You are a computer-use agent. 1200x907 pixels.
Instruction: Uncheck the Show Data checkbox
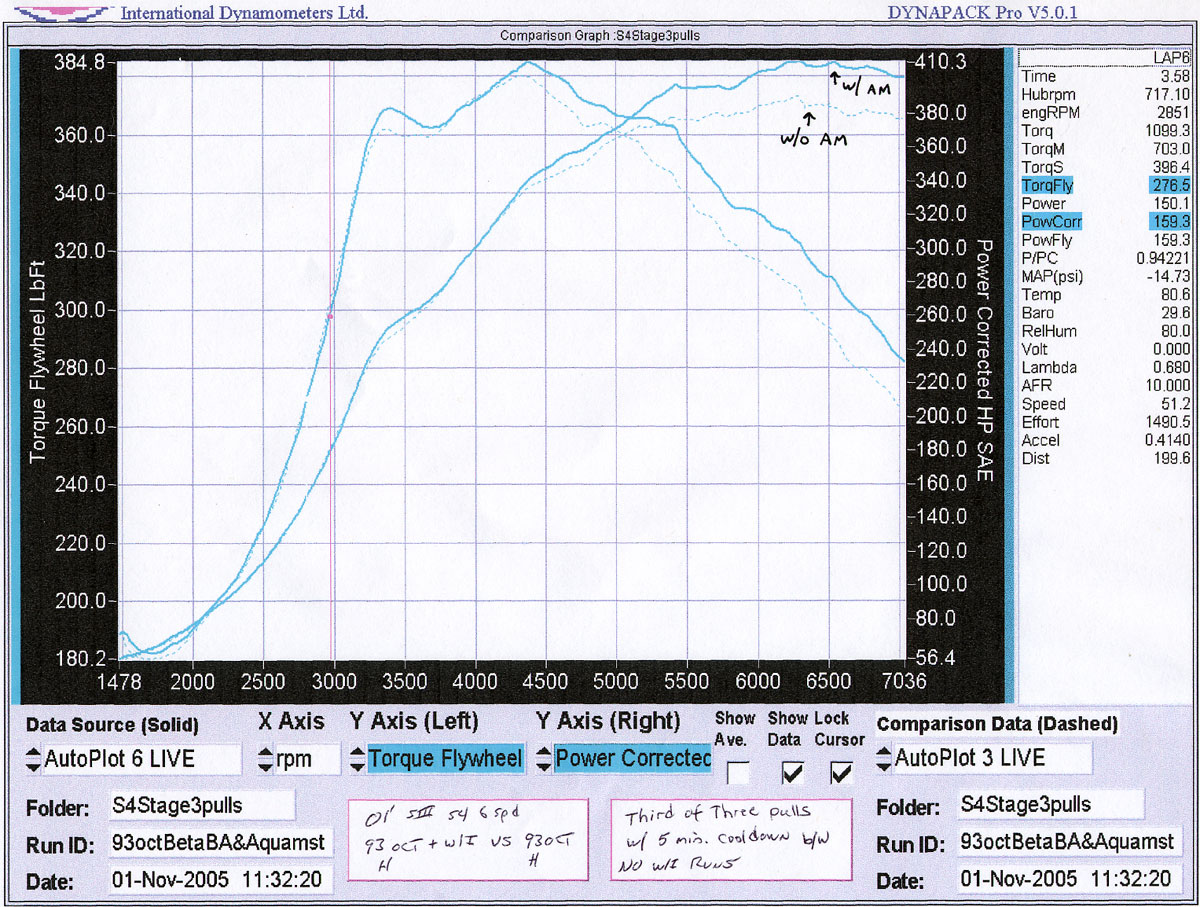pos(792,772)
